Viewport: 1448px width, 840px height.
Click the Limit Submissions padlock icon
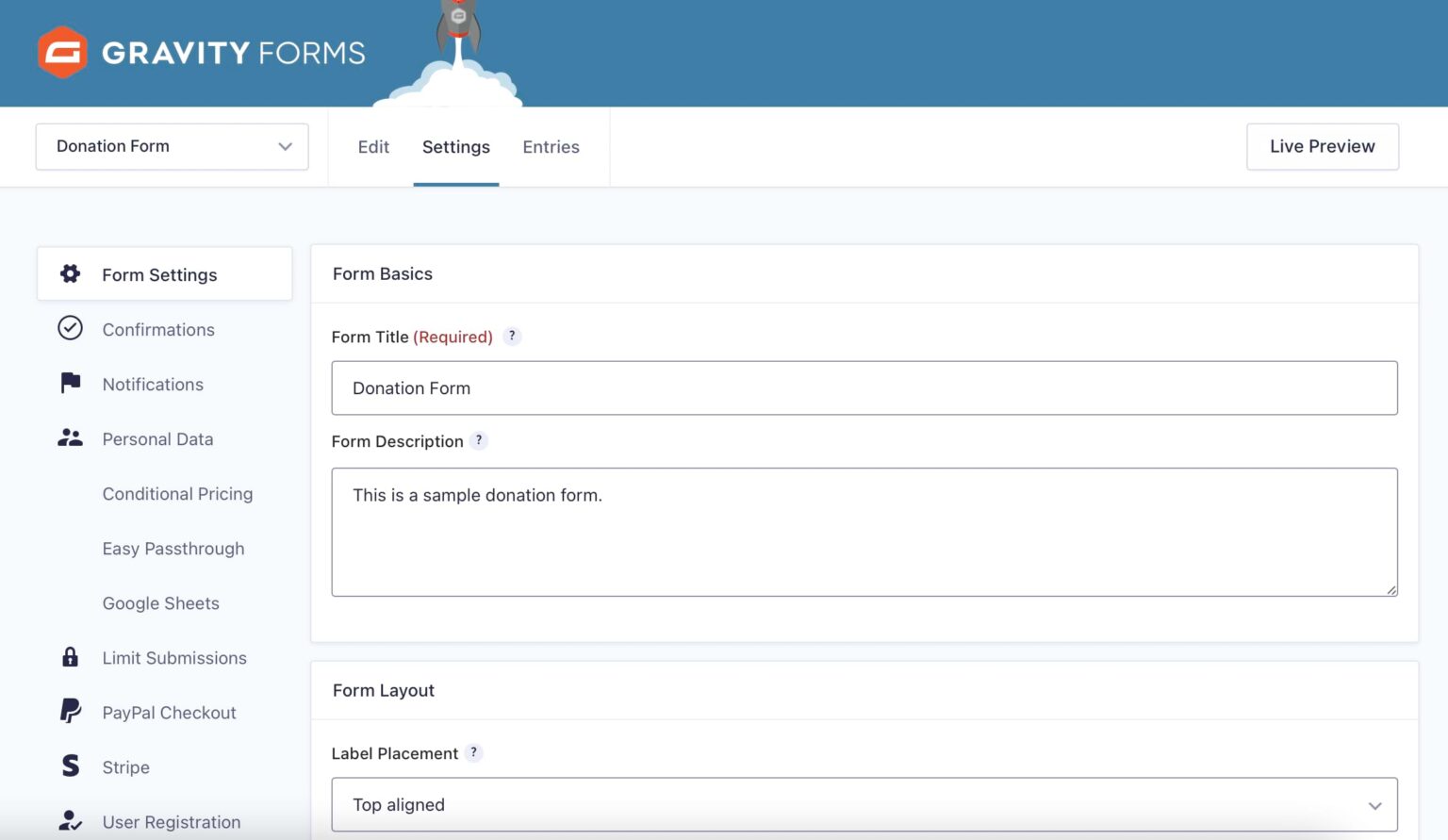(70, 657)
